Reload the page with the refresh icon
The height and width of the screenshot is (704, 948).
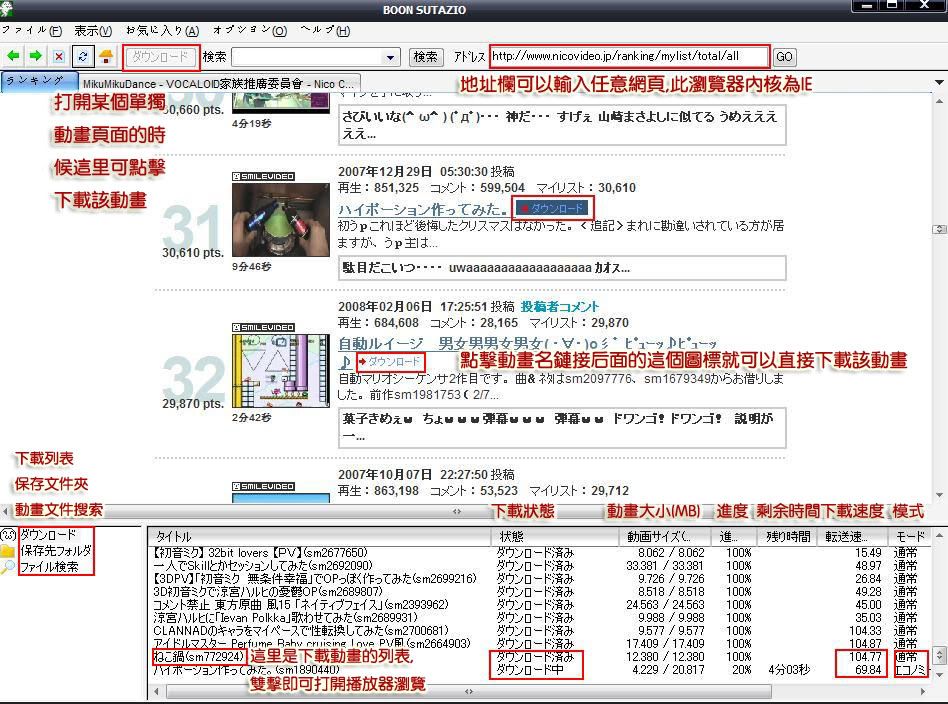pos(82,57)
